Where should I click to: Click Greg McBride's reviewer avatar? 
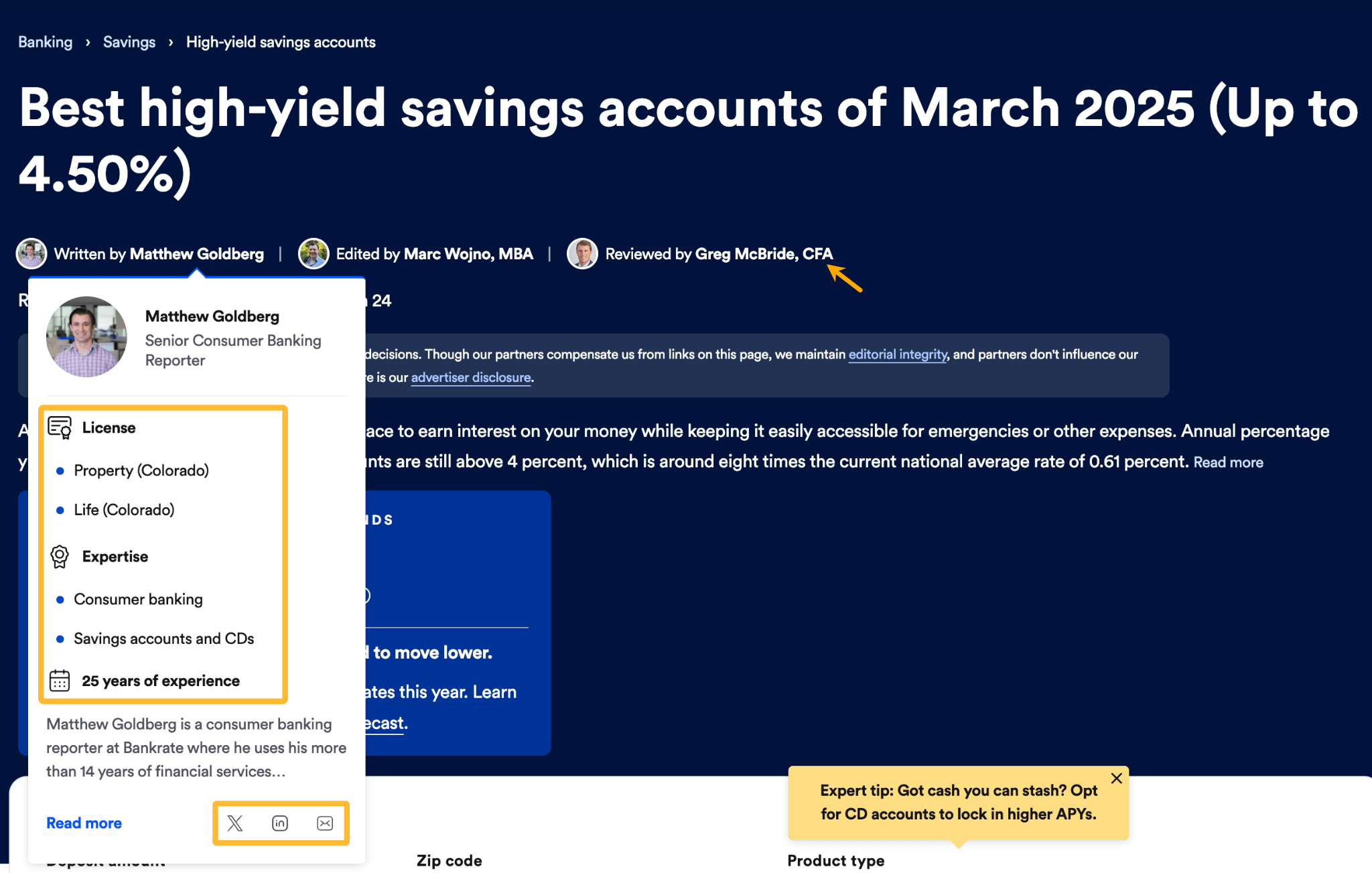coord(582,254)
